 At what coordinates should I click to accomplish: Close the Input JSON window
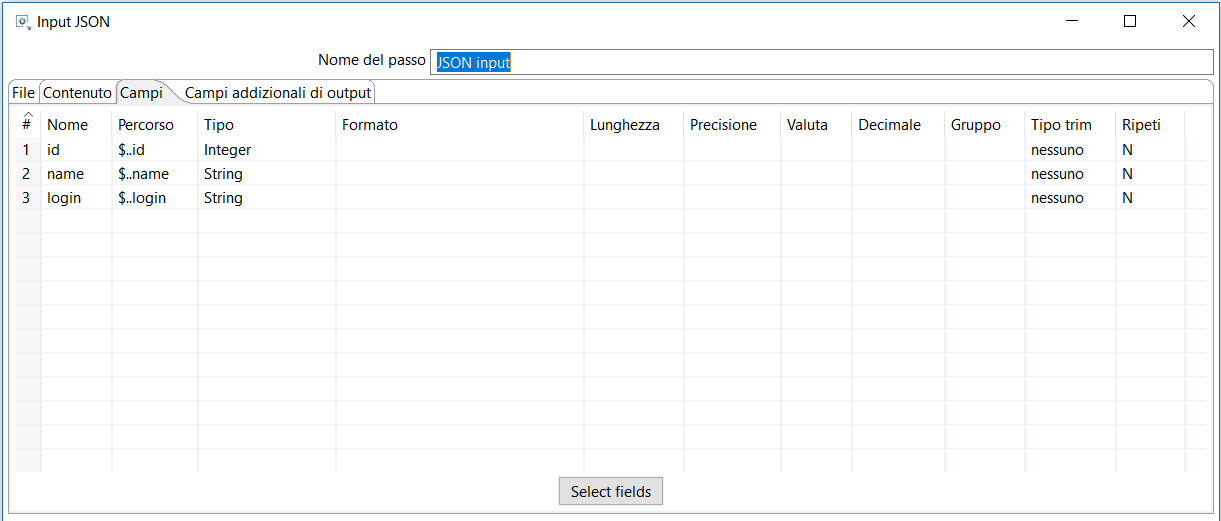point(1189,21)
